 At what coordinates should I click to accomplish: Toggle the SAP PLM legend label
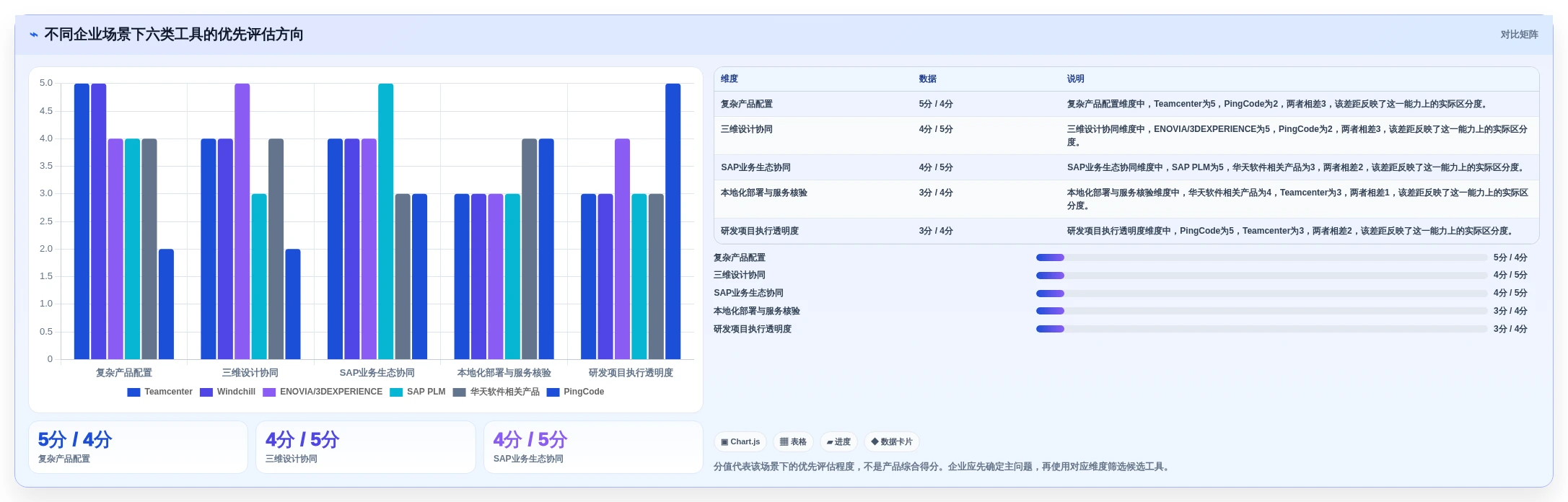(x=426, y=392)
